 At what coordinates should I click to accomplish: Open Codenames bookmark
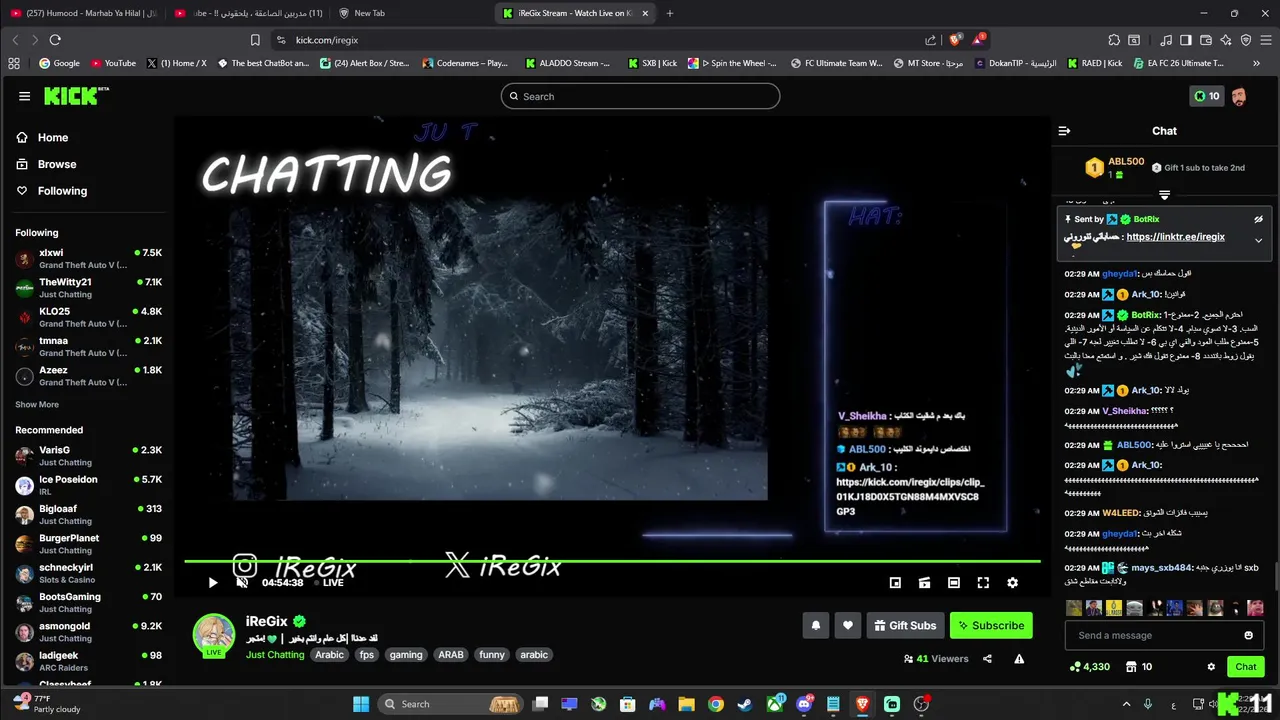pyautogui.click(x=465, y=63)
